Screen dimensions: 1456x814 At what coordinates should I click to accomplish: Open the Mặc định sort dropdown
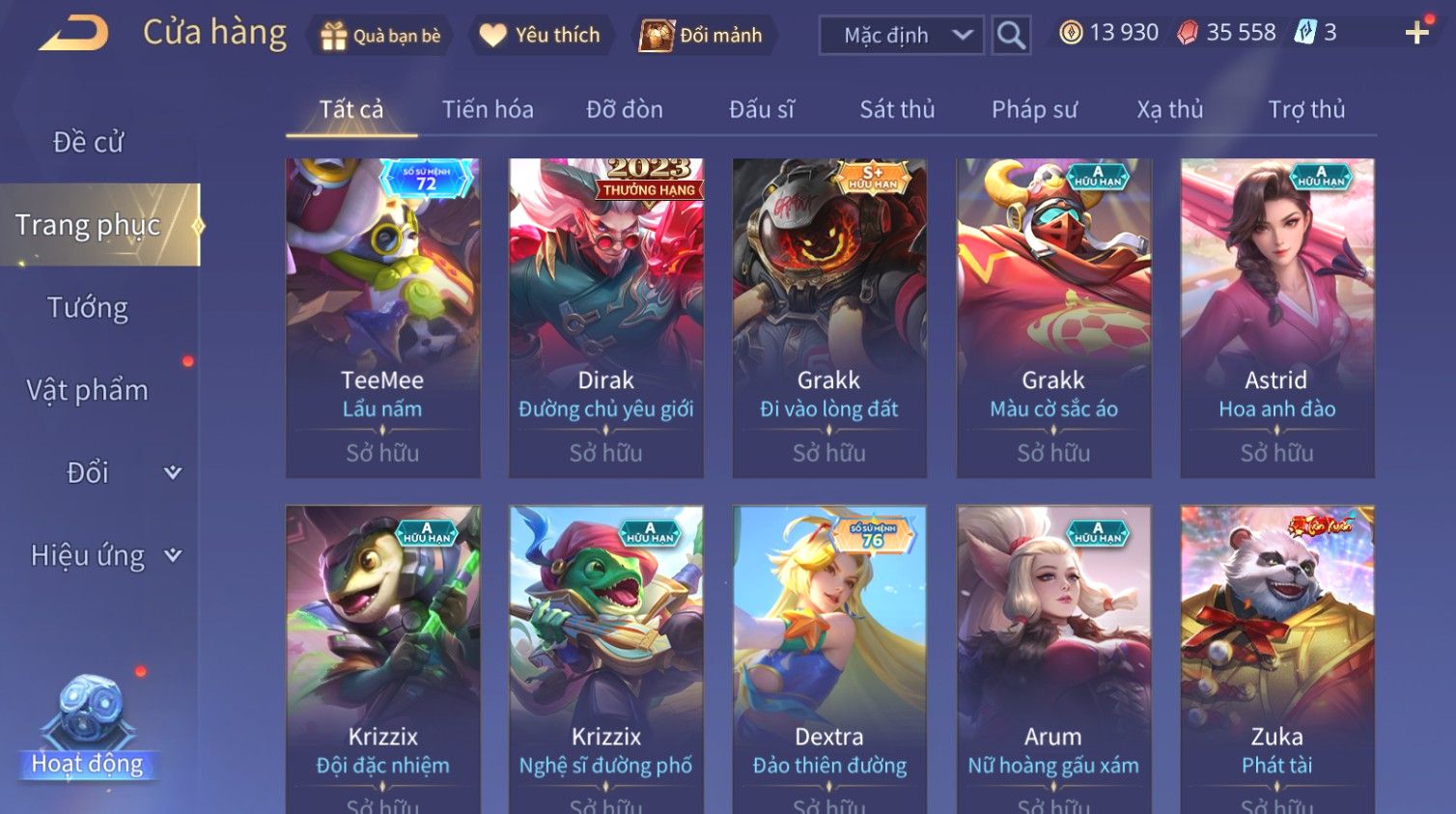point(902,36)
